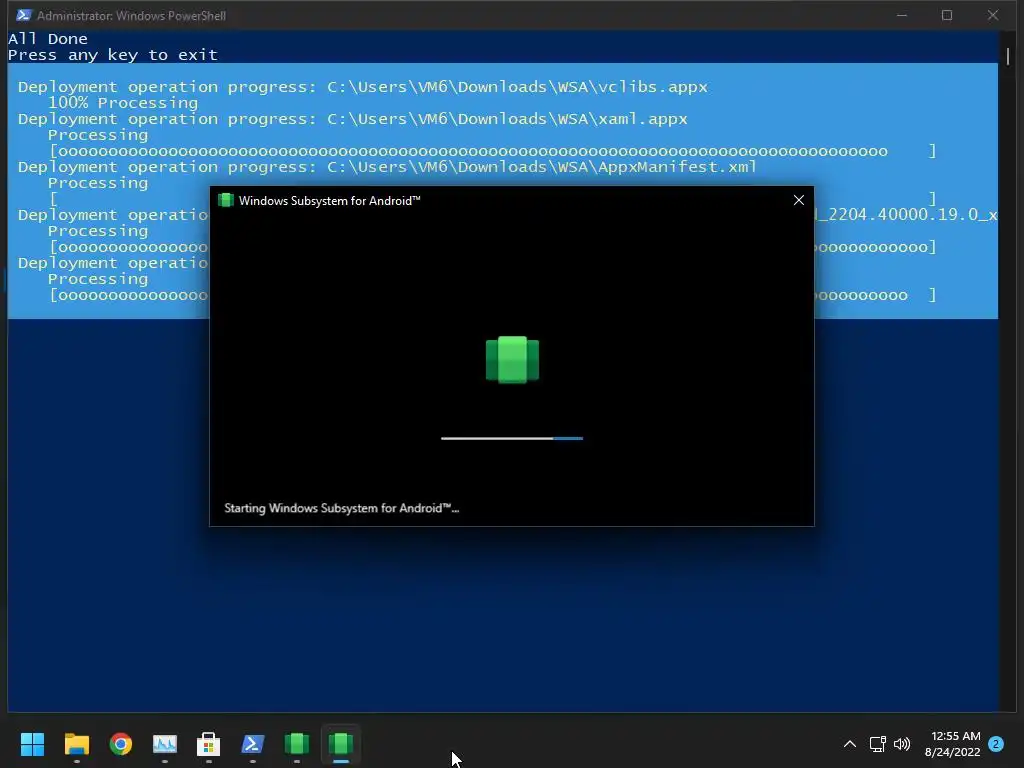This screenshot has height=768, width=1024.
Task: Switch to PowerShell taskbar icon
Action: pyautogui.click(x=253, y=743)
